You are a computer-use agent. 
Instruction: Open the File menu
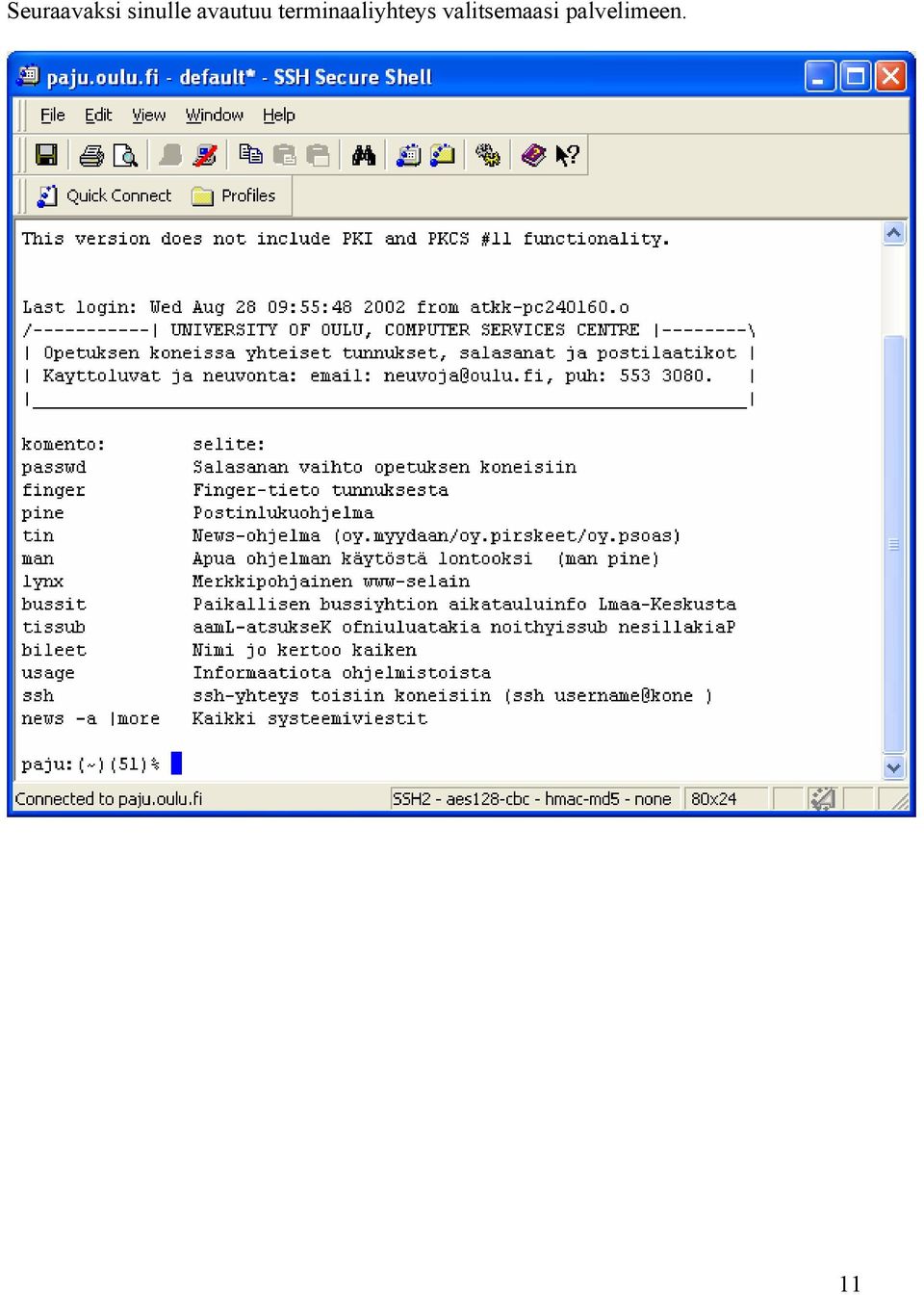point(53,116)
